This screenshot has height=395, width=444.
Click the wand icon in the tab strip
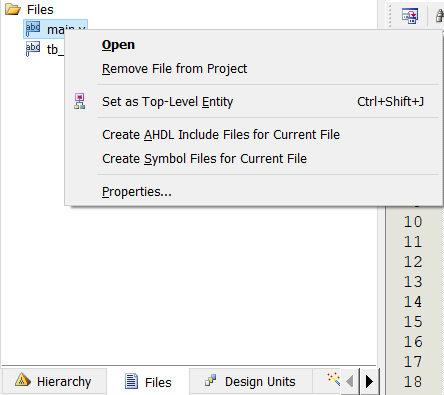(334, 379)
